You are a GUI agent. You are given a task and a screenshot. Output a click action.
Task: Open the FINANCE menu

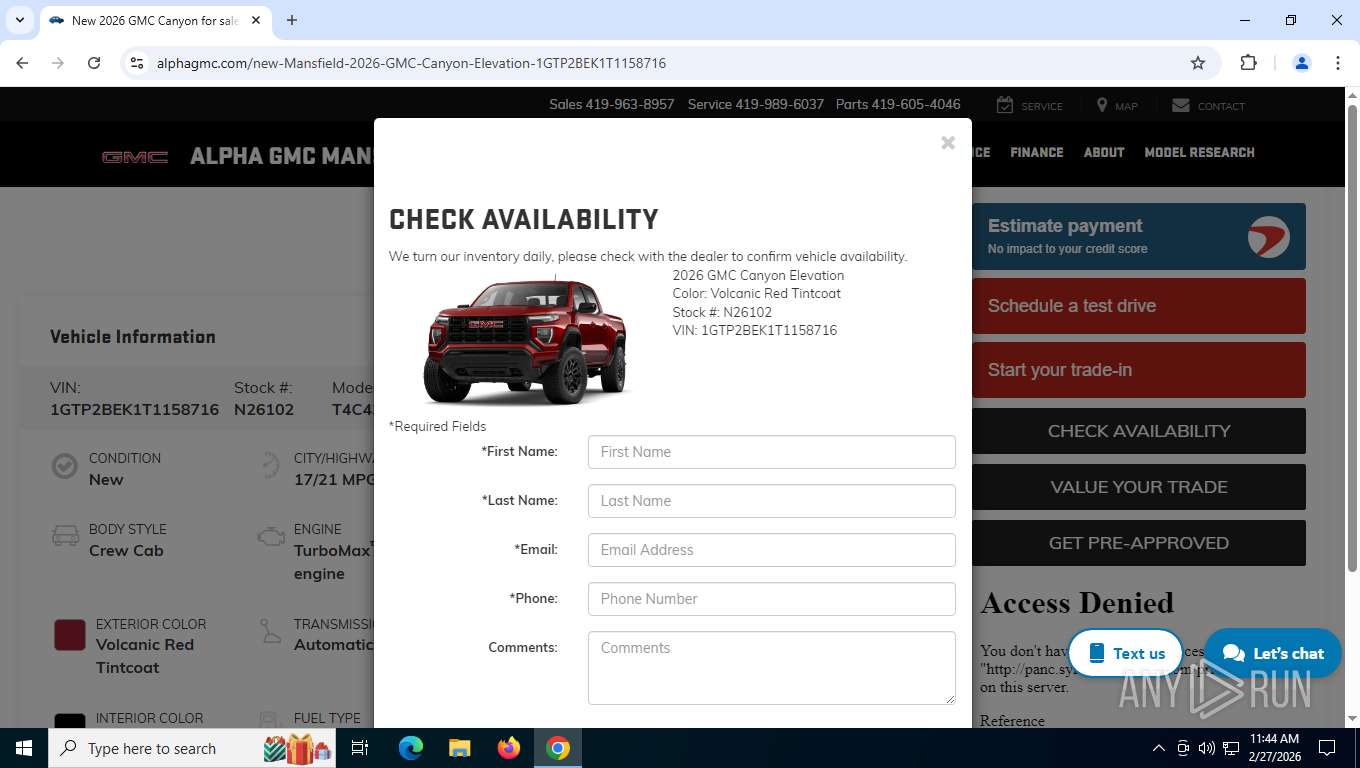pos(1036,152)
